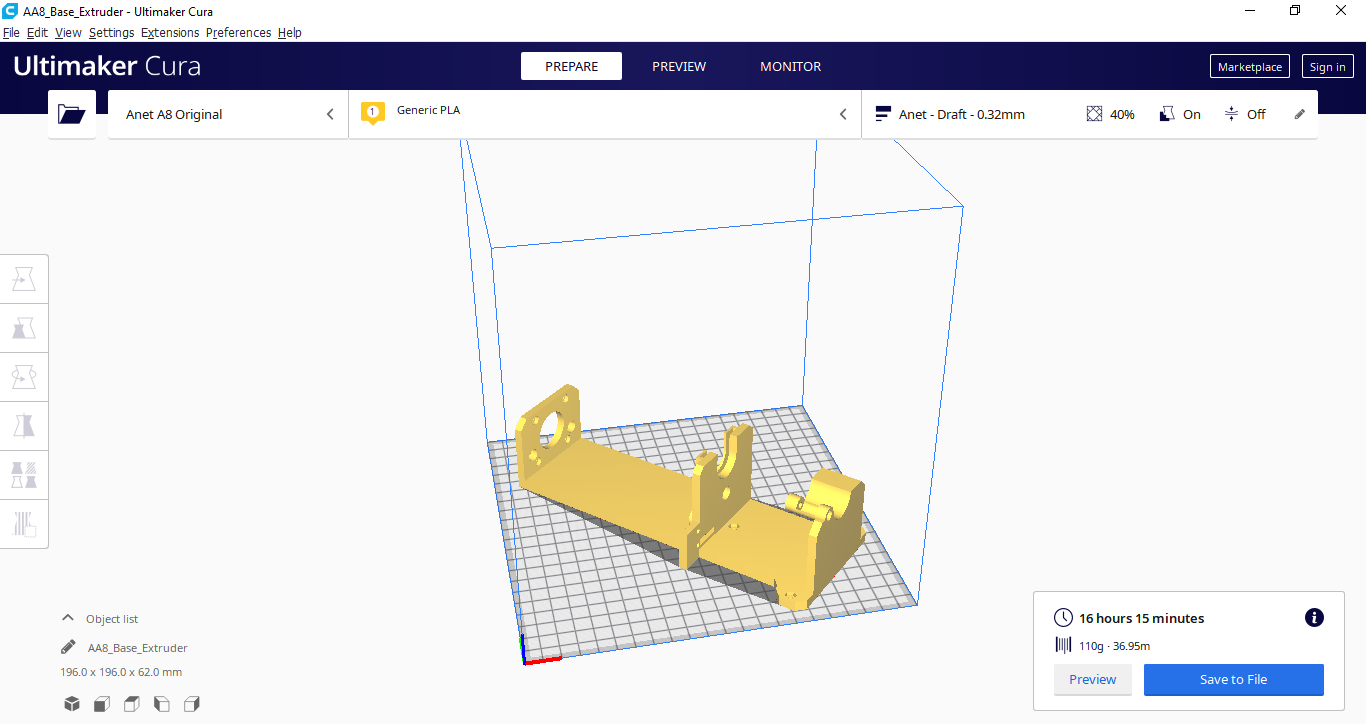Viewport: 1366px width, 724px height.
Task: Click the layer profile icon before Anet Draft
Action: point(883,114)
